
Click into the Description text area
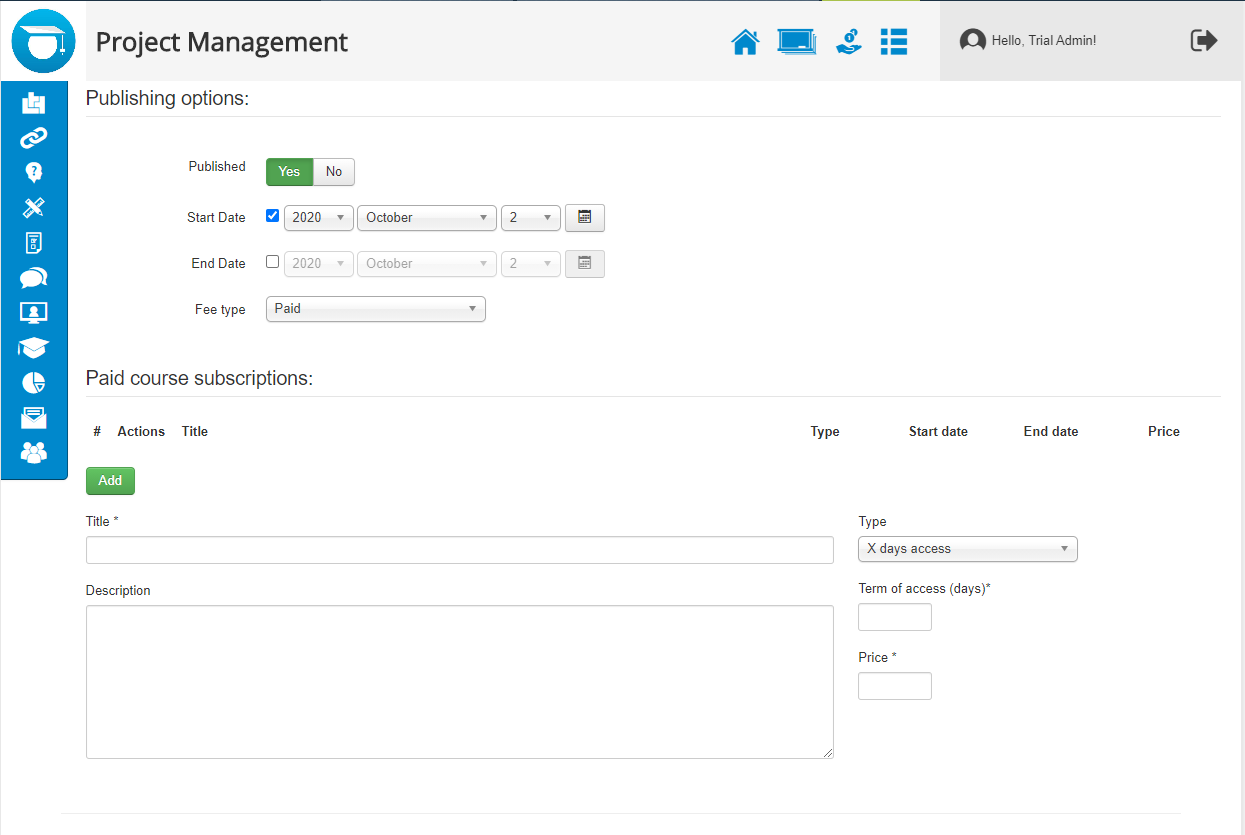point(460,682)
